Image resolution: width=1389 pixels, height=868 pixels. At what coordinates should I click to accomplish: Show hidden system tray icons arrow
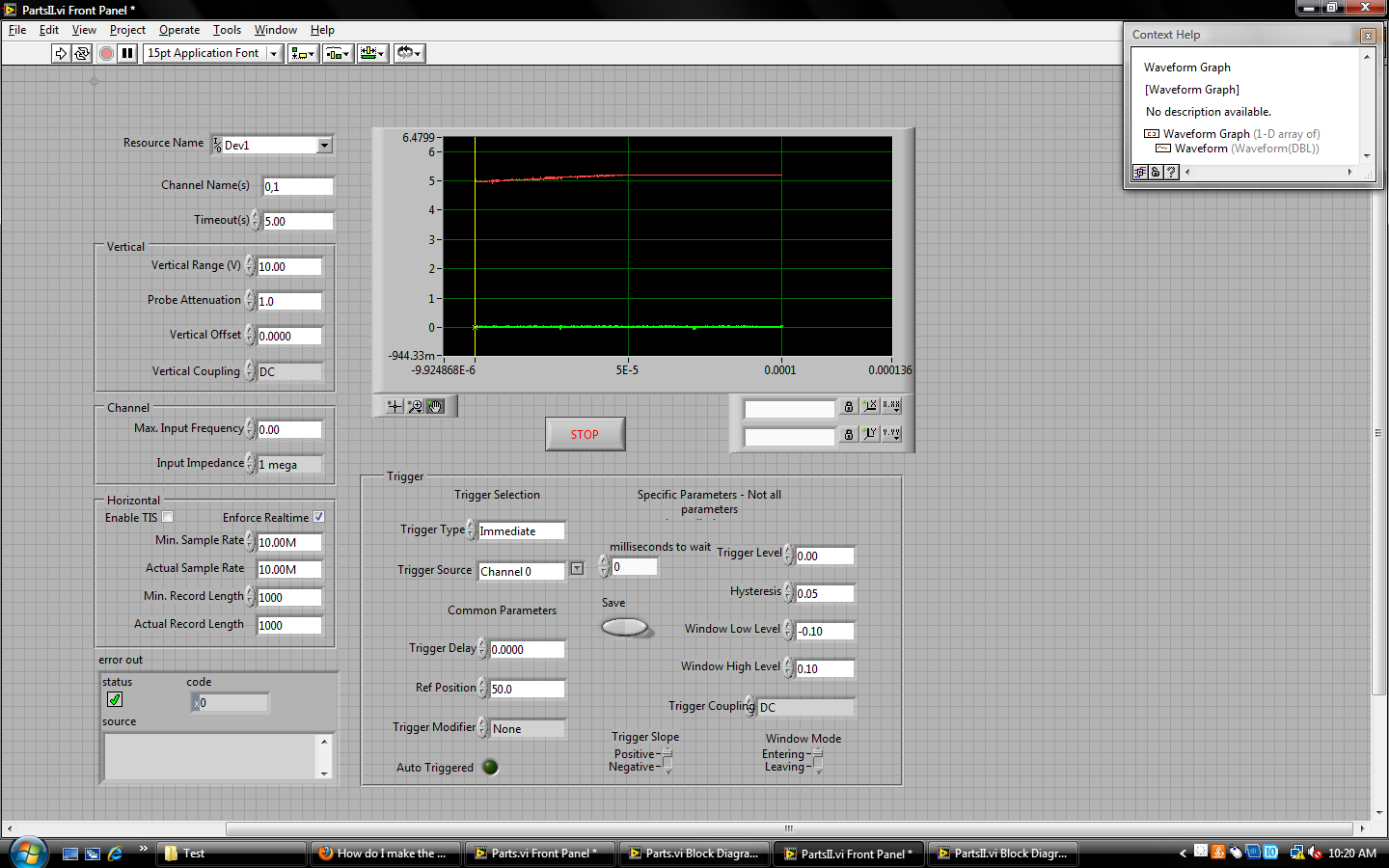click(x=1183, y=854)
